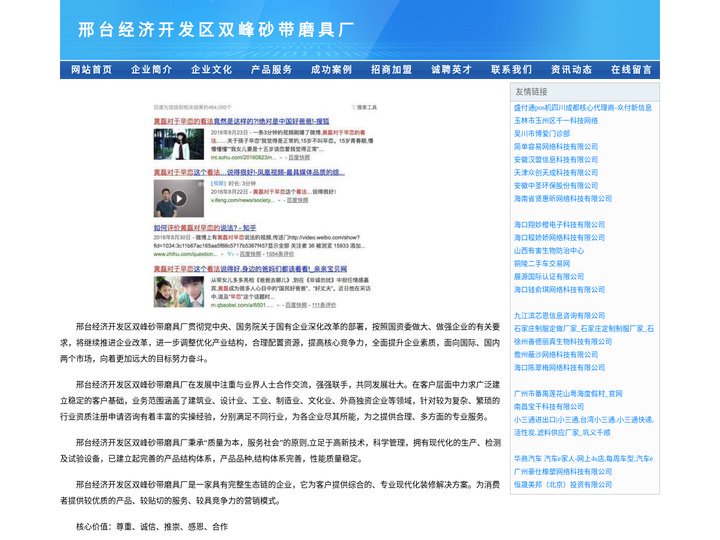
Task: Open 儋州薇沙网络科技有限公司 link
Action: (x=556, y=355)
